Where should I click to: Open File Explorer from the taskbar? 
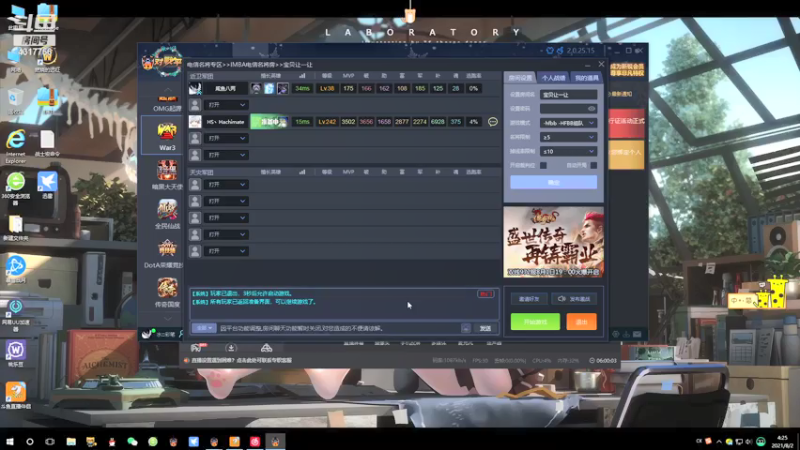pyautogui.click(x=71, y=441)
